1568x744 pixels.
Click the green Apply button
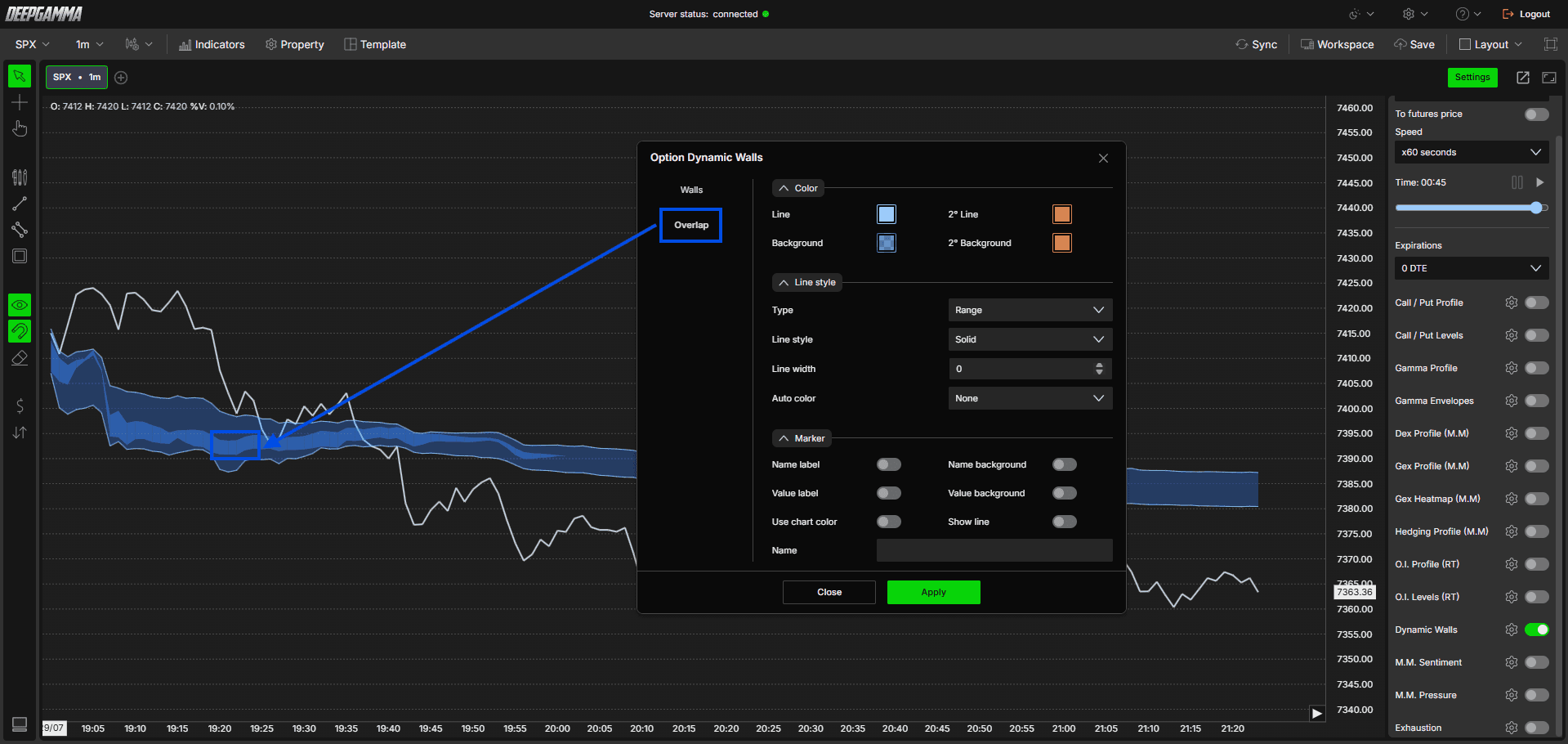click(934, 592)
